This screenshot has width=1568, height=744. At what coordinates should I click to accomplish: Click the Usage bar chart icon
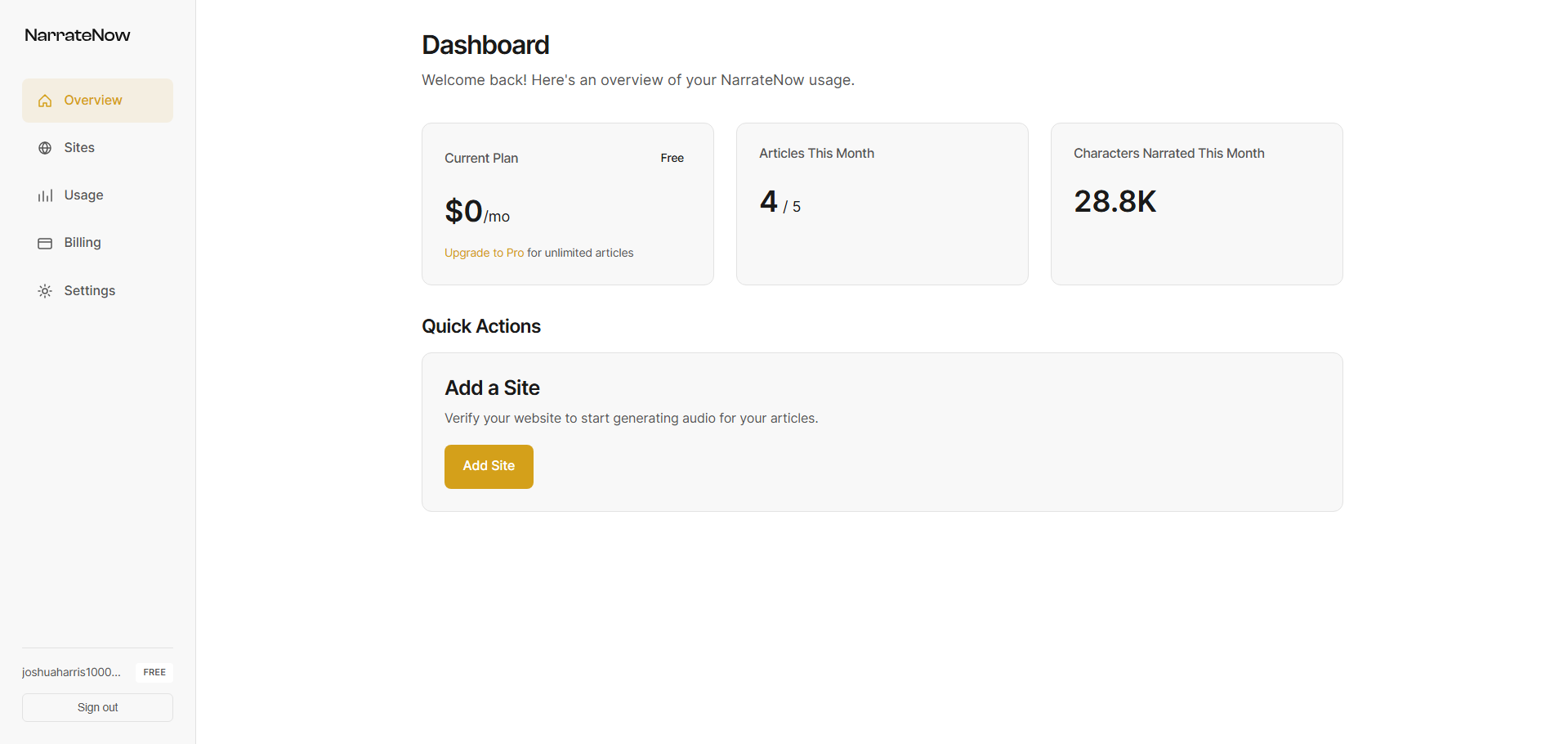[x=45, y=195]
